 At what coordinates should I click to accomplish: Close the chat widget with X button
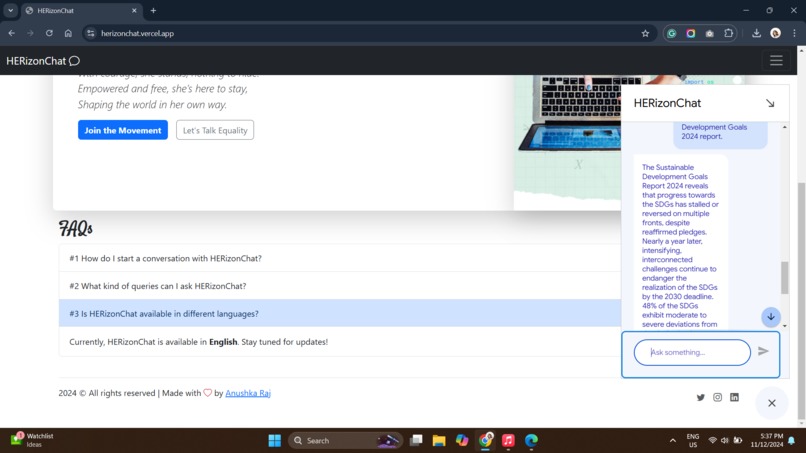click(x=772, y=403)
